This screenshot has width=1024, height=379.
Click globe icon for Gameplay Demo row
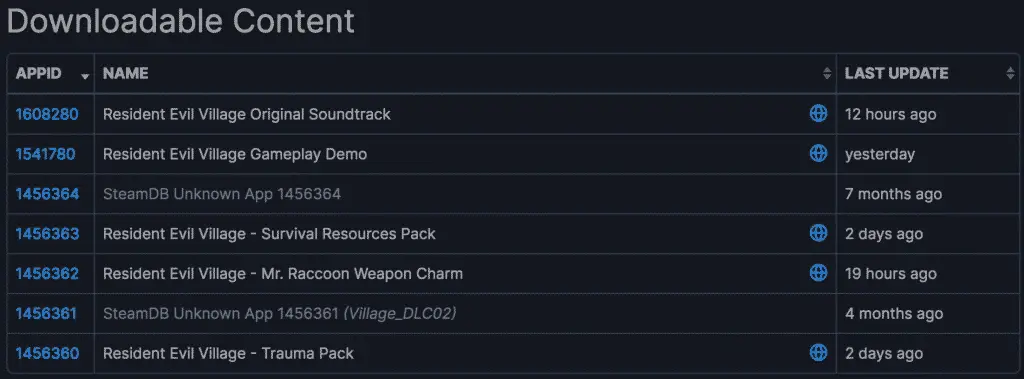818,154
